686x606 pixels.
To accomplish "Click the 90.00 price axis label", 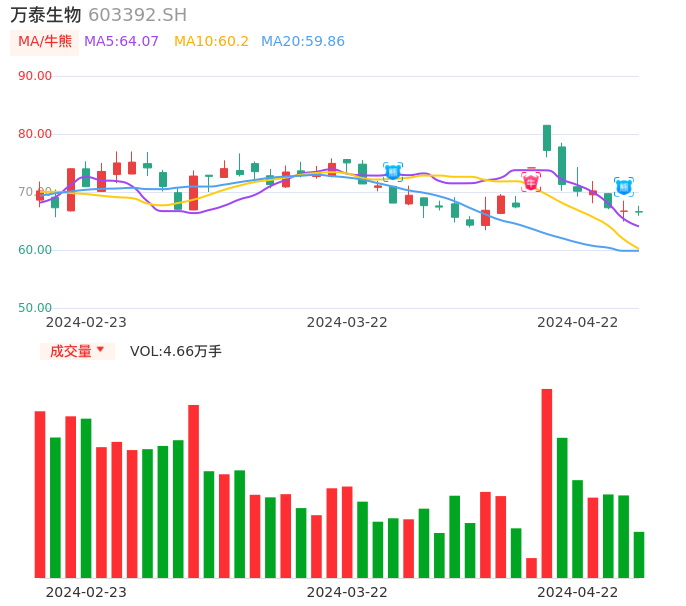I will click(x=35, y=76).
